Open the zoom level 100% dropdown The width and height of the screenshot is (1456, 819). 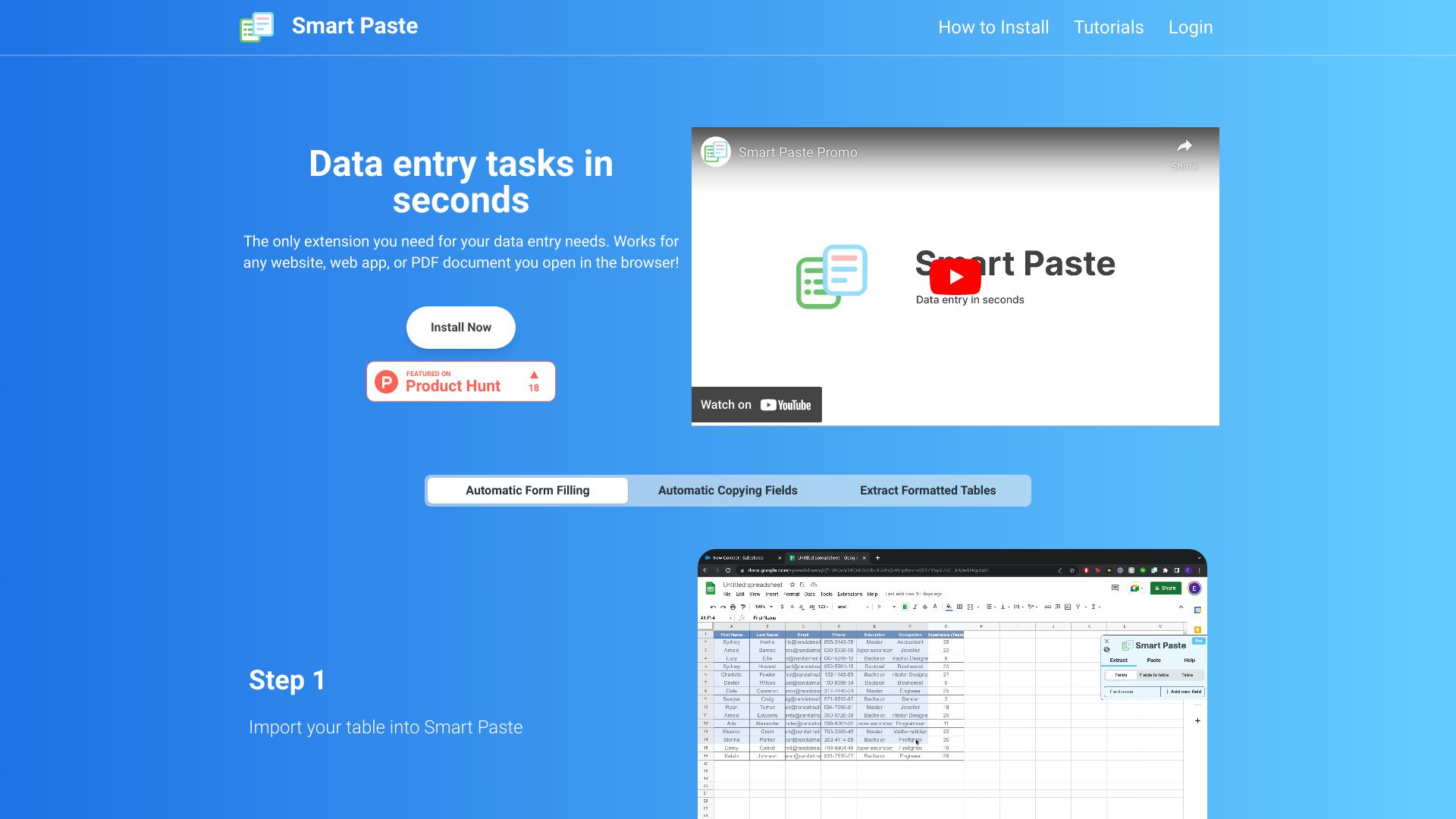pos(764,607)
